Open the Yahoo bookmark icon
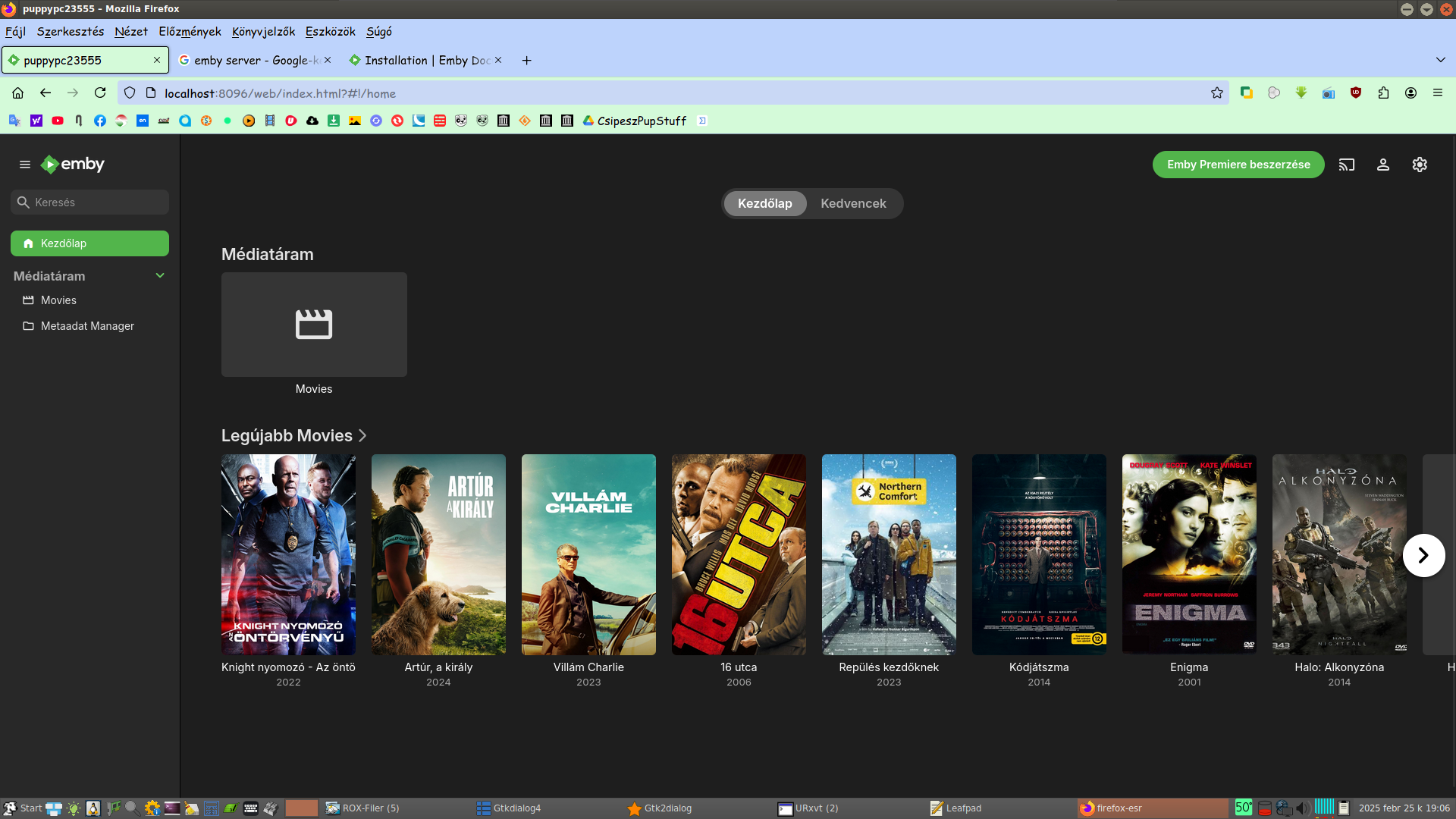 (36, 121)
